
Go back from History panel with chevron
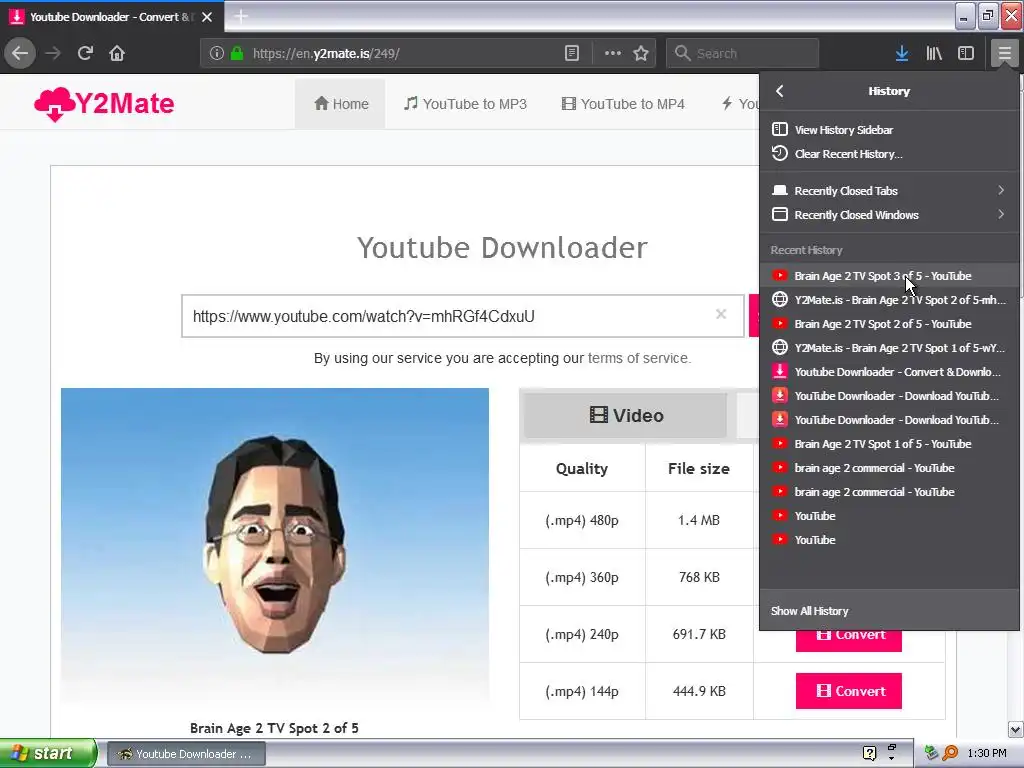click(780, 91)
